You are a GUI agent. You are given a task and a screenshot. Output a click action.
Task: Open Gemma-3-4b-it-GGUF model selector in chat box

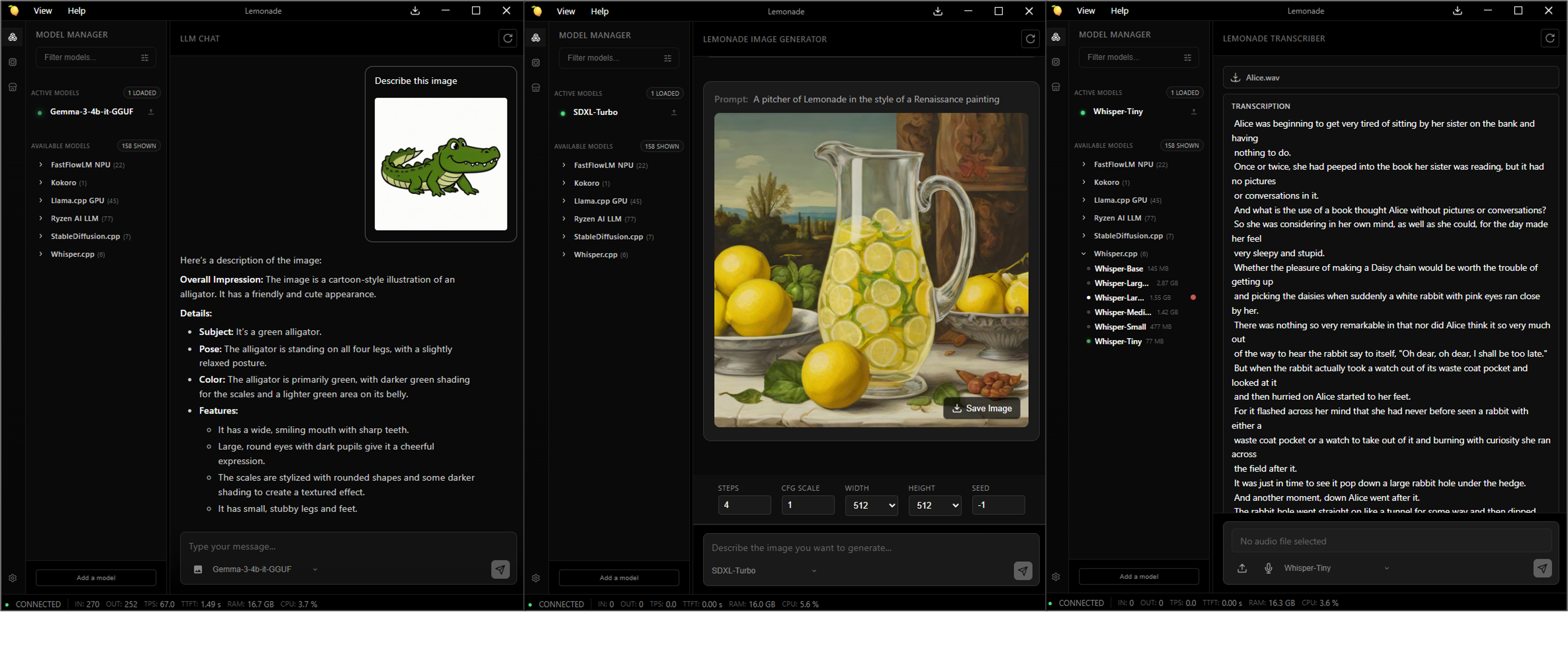click(265, 569)
